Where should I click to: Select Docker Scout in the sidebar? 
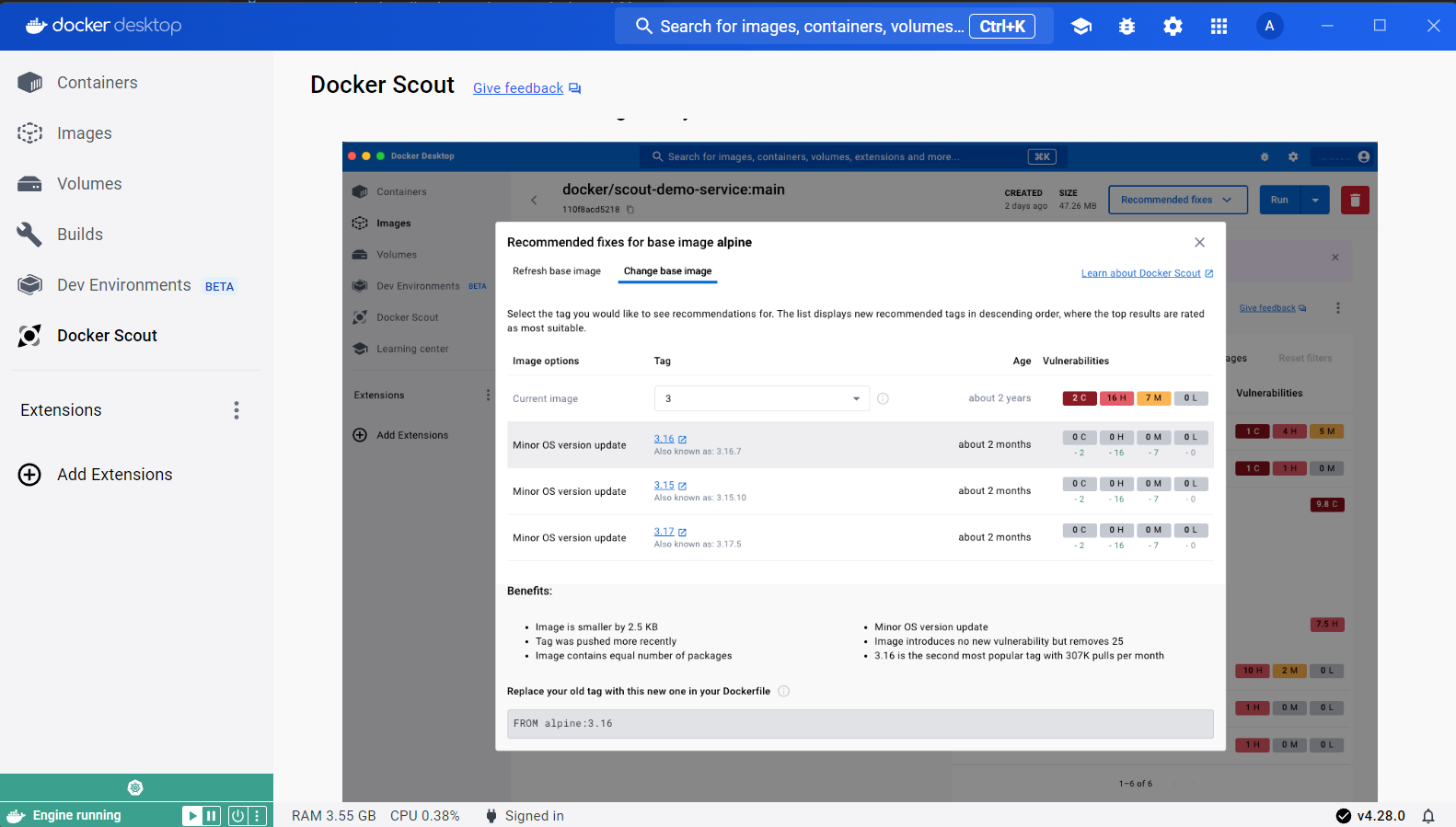[x=107, y=336]
